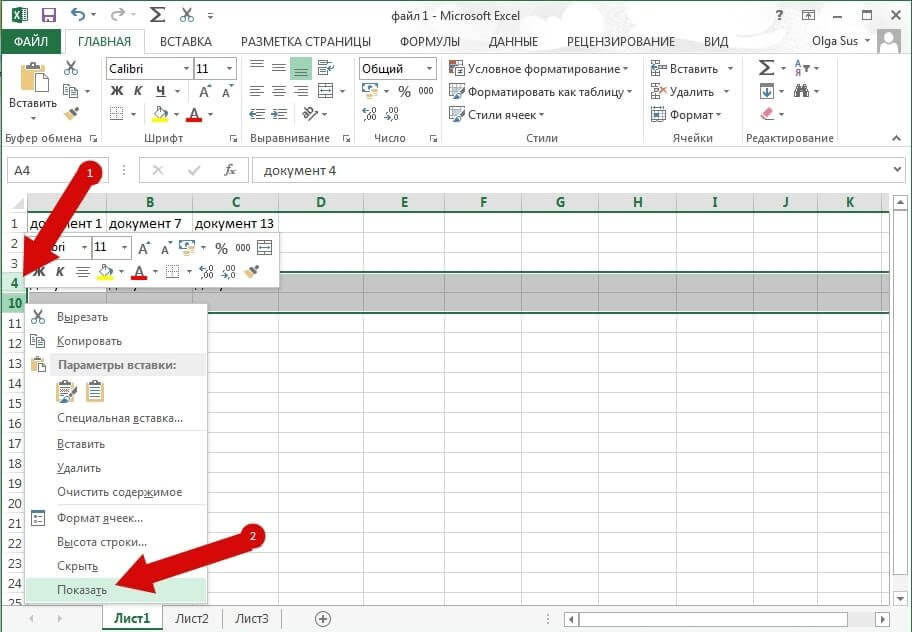Click the ribbon fill color bucket
The height and width of the screenshot is (632, 912).
[161, 114]
